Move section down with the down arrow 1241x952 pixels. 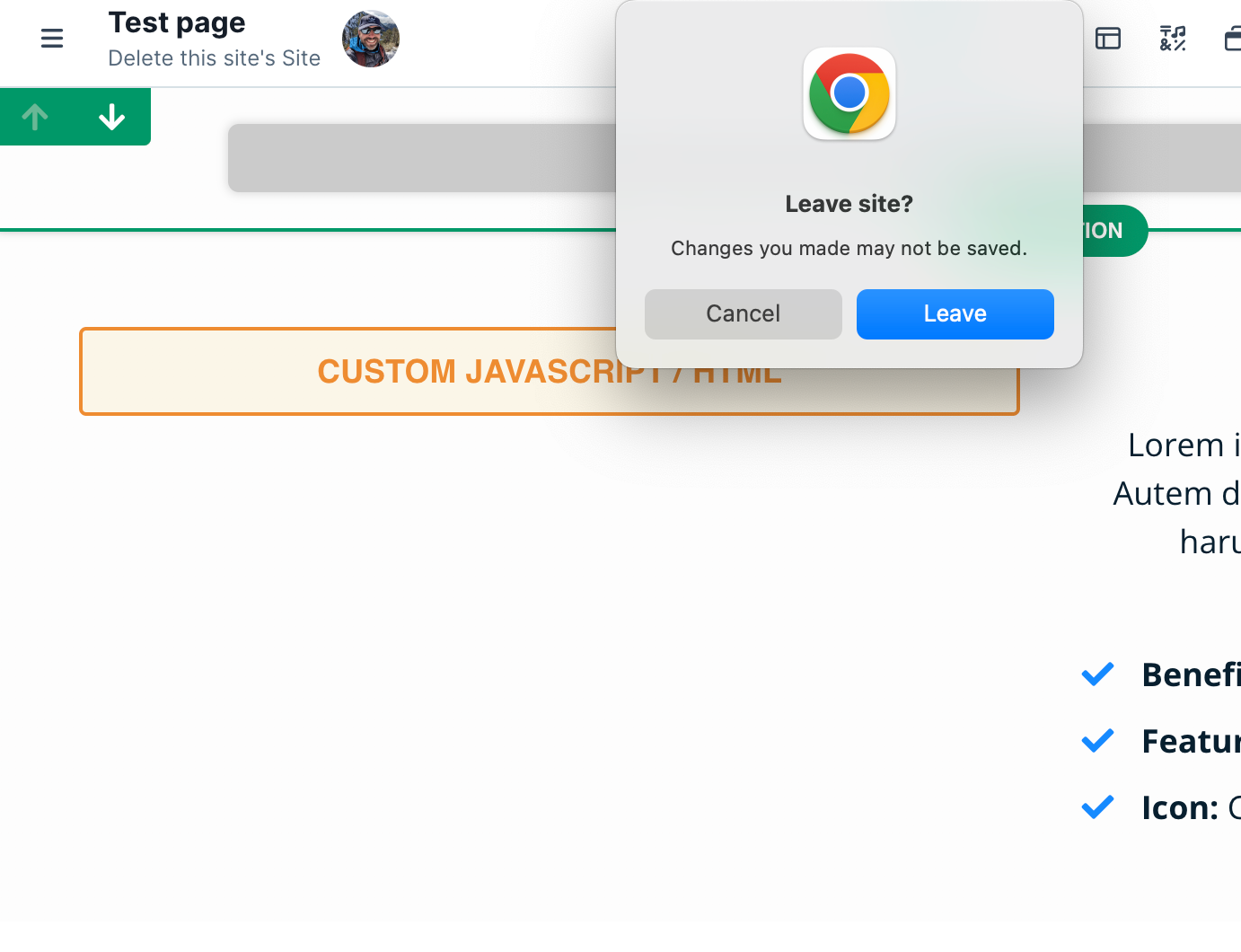click(111, 117)
